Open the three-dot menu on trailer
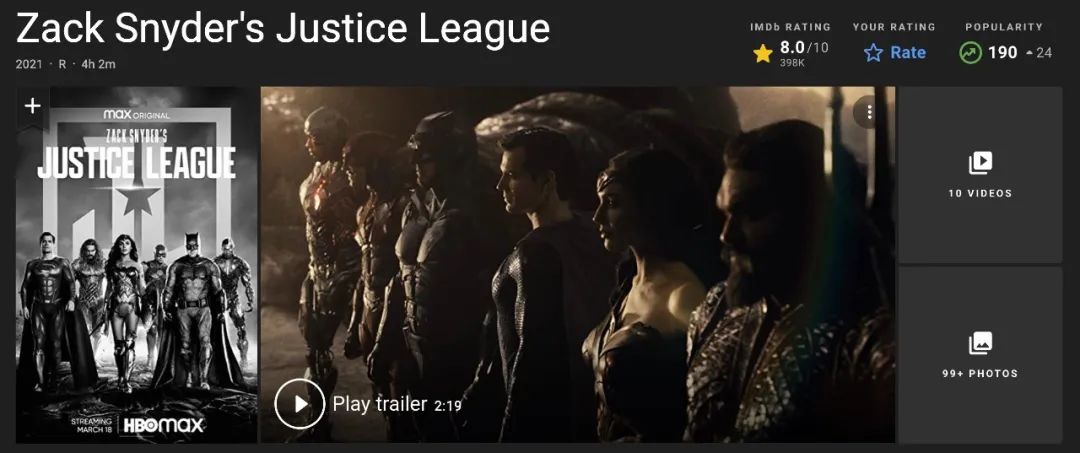The height and width of the screenshot is (453, 1080). tap(869, 112)
